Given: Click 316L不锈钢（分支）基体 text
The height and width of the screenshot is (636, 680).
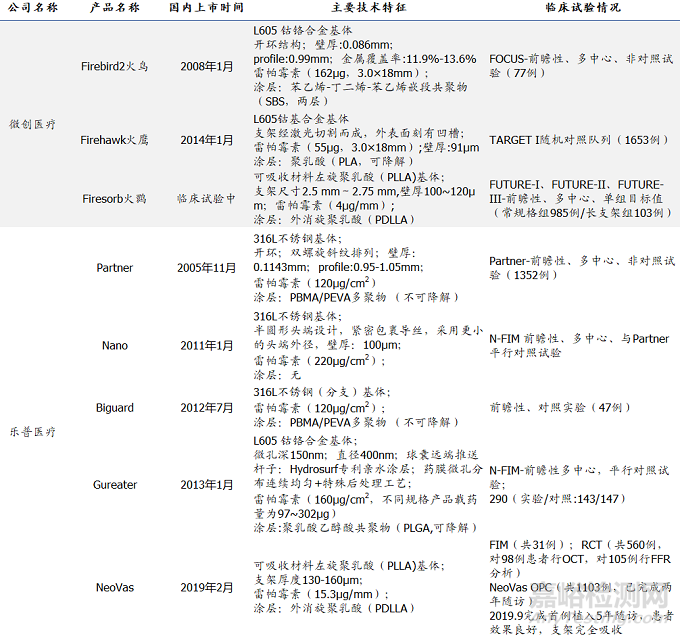Looking at the screenshot, I should point(322,392).
